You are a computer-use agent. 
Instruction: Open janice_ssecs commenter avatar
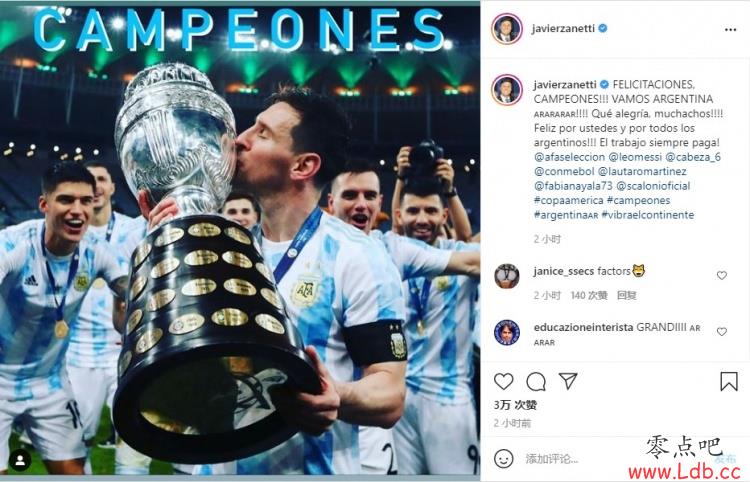click(507, 276)
